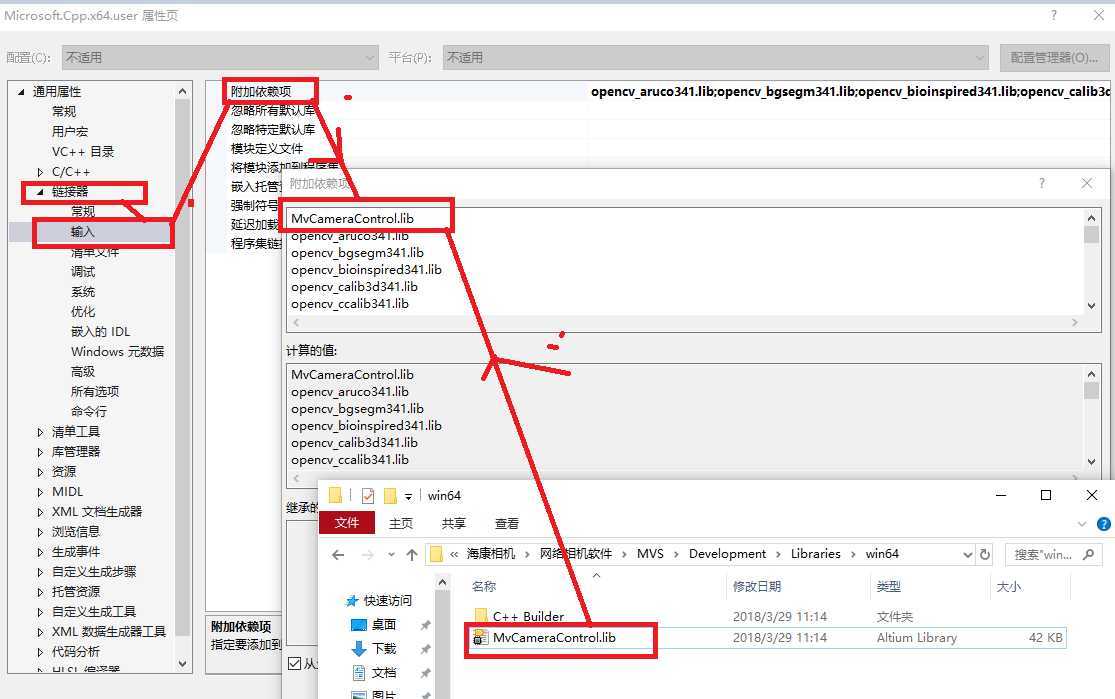The image size is (1115, 699).
Task: Collapse the 链接器 tree node
Action: (41, 192)
